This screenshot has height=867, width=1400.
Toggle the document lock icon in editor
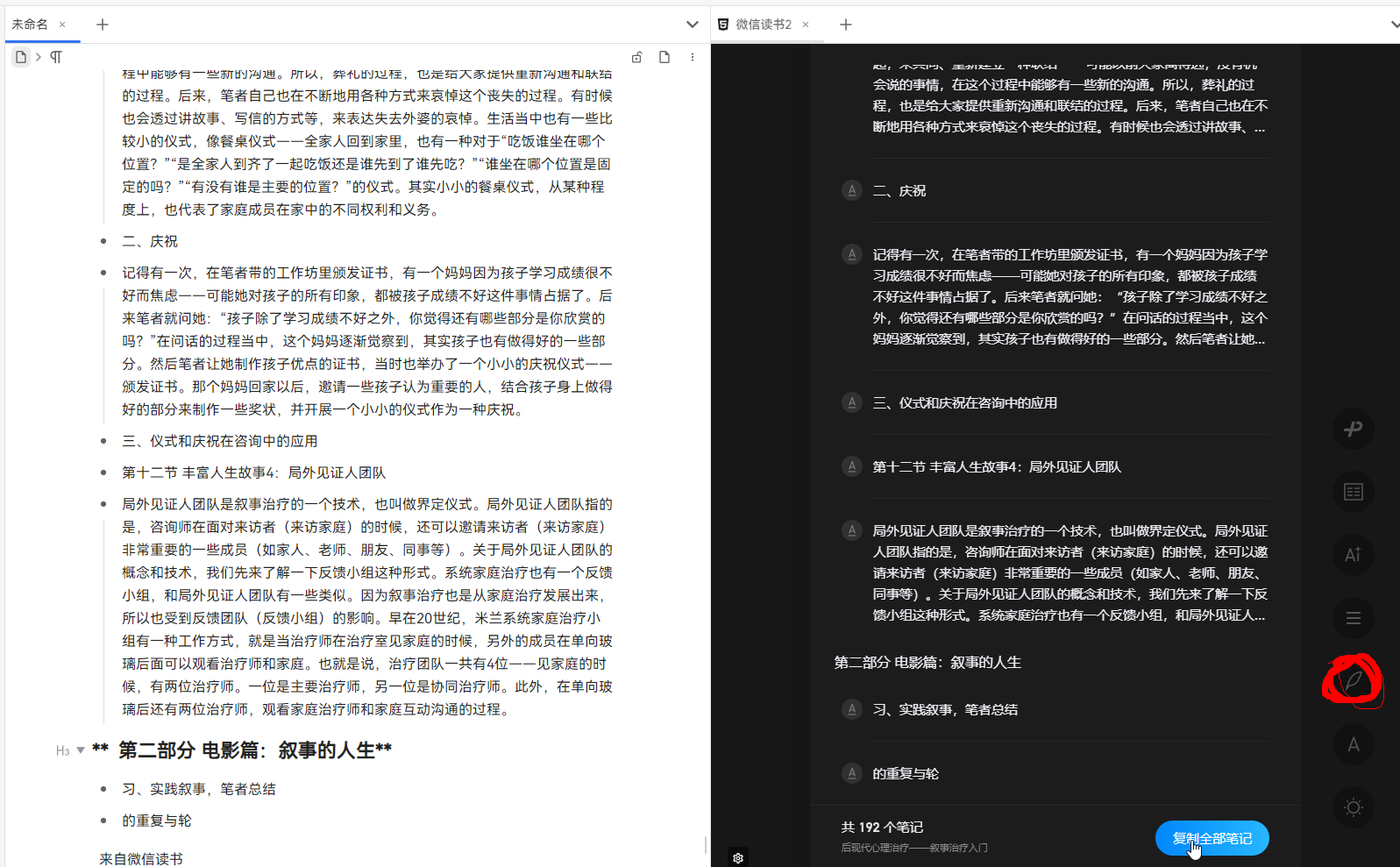(637, 57)
